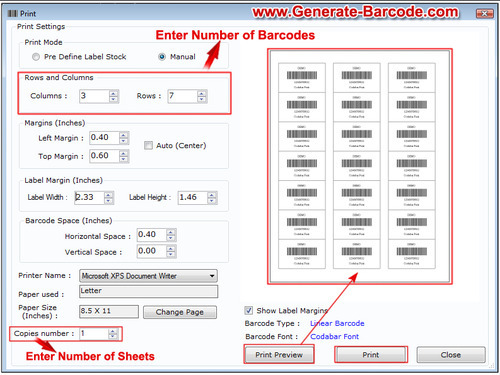Viewport: 500px width, 375px height.
Task: Toggle the Auto (Center) checkbox
Action: (x=148, y=145)
